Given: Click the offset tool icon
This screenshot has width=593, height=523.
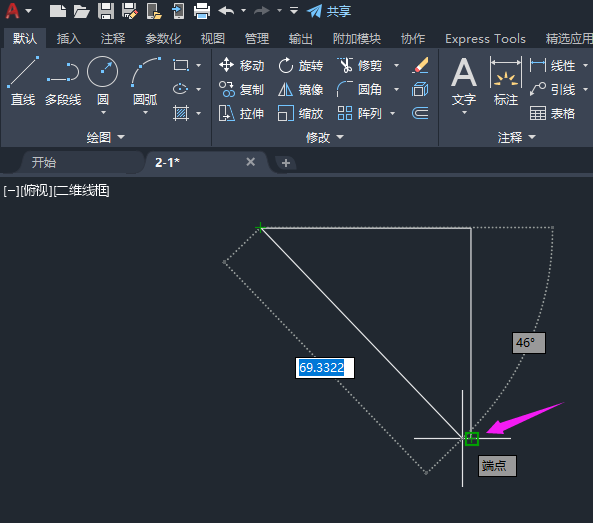Looking at the screenshot, I should click(x=420, y=113).
